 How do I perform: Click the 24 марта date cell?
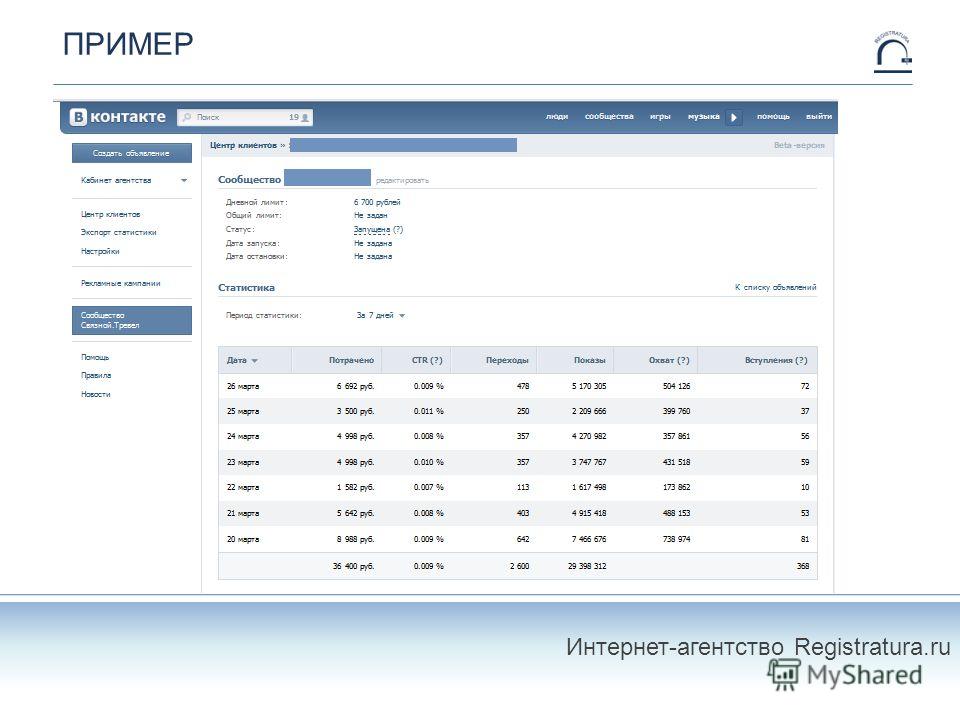coord(243,437)
